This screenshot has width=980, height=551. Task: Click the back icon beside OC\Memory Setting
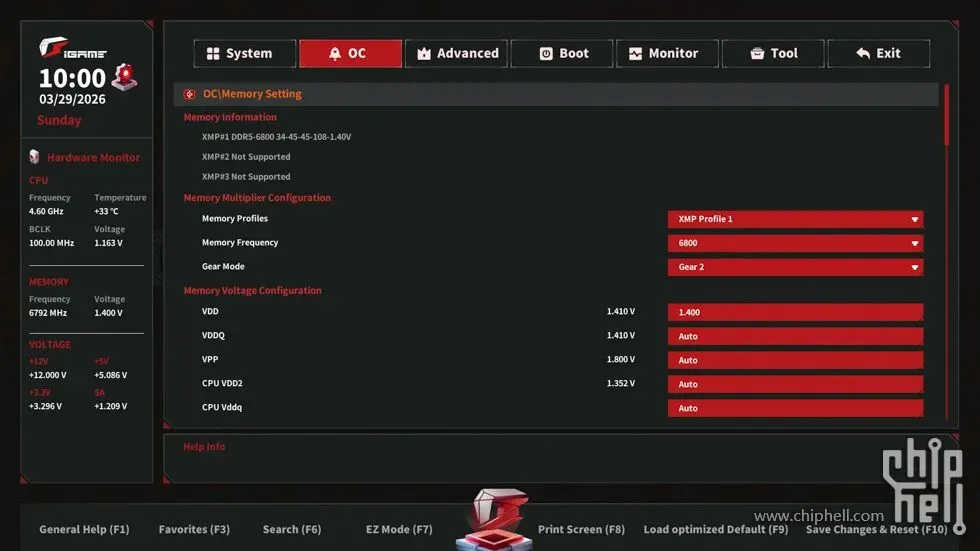coord(189,94)
